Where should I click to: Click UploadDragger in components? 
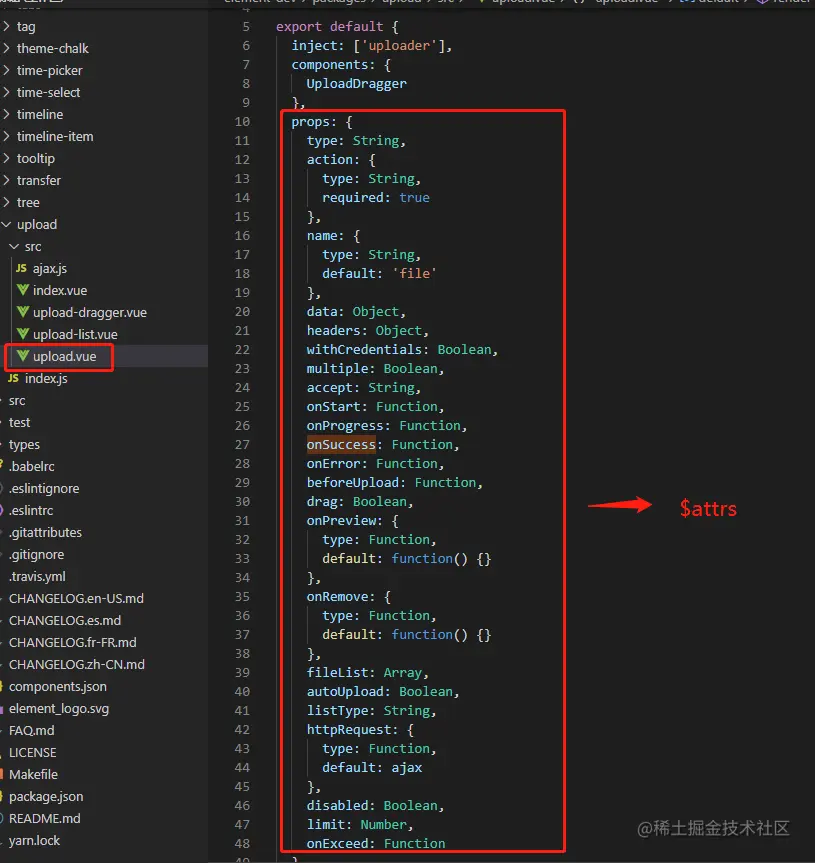coord(357,84)
